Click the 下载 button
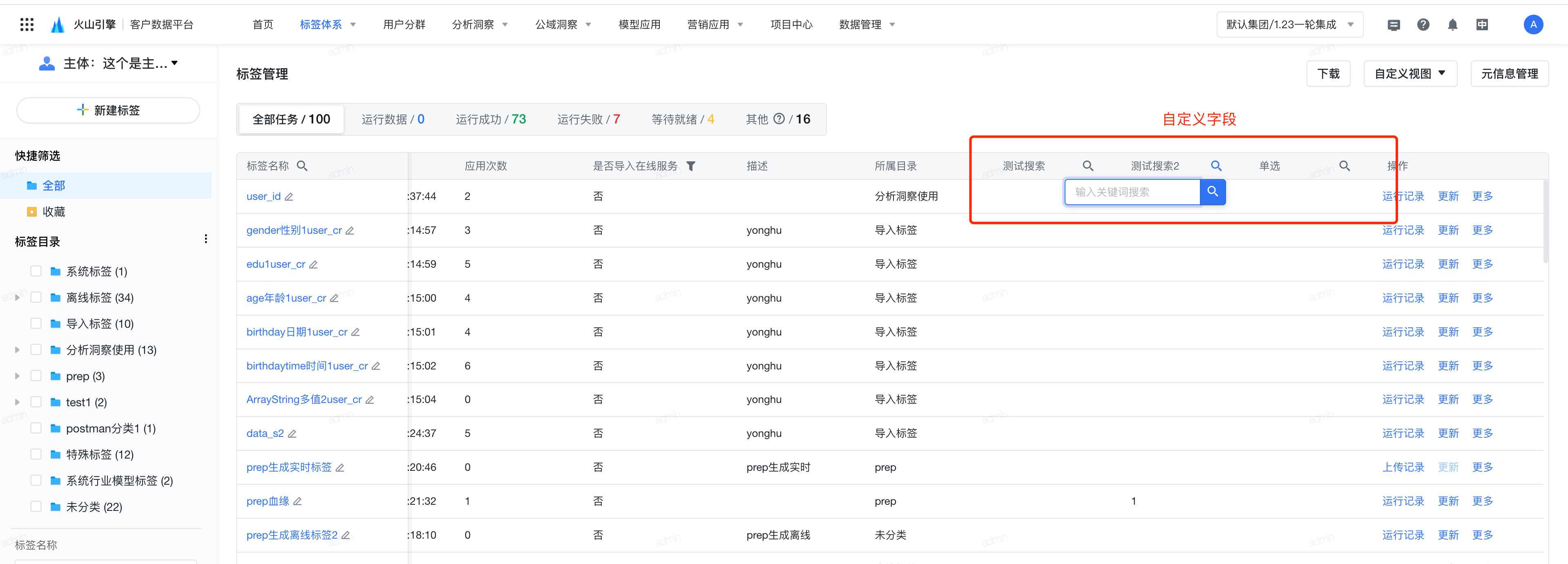Screen dimensions: 1568x564 click(x=1328, y=74)
